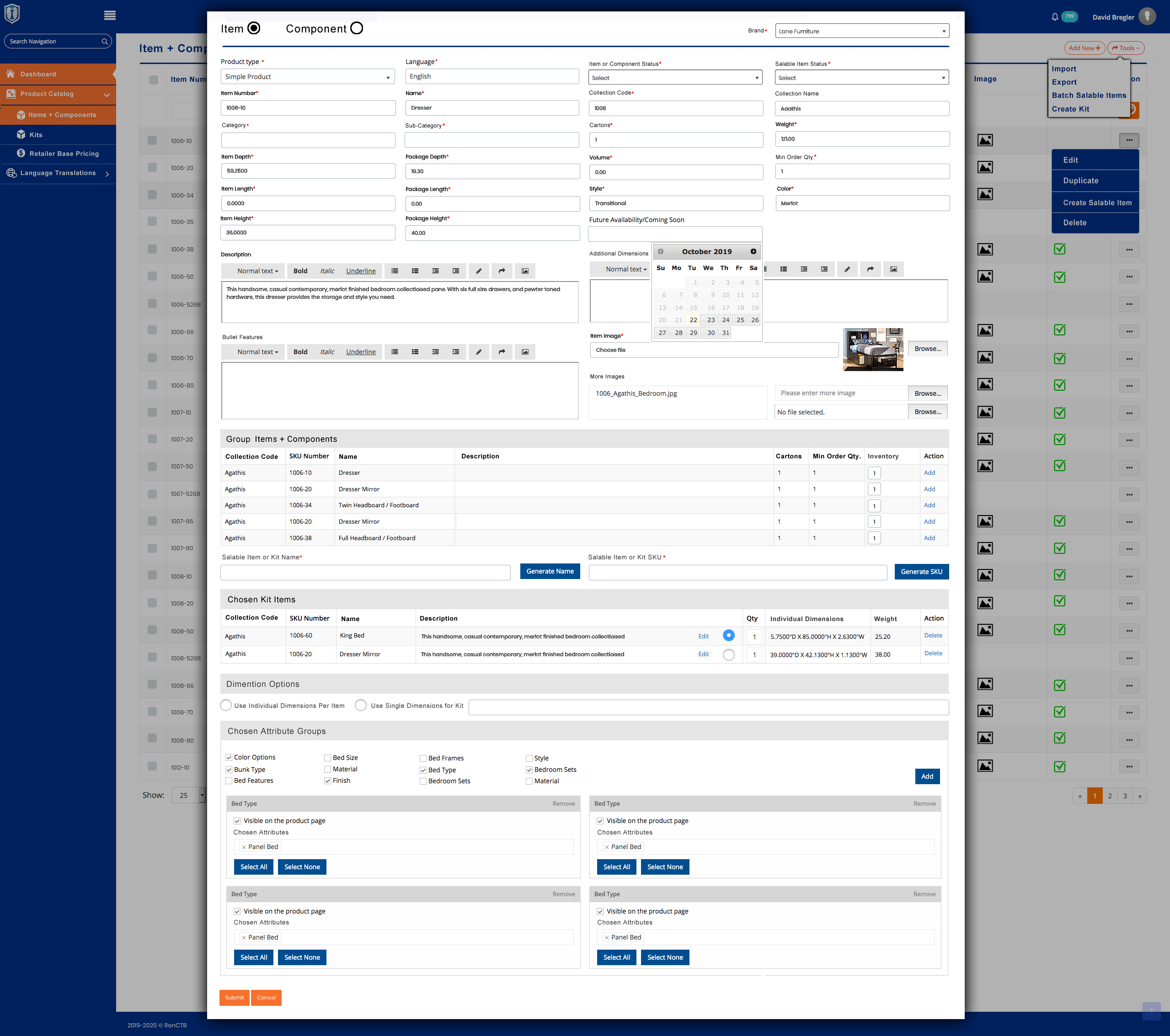Screen dimensions: 1170x1036
Task: Choose Export from the Tools menu
Action: click(1064, 82)
